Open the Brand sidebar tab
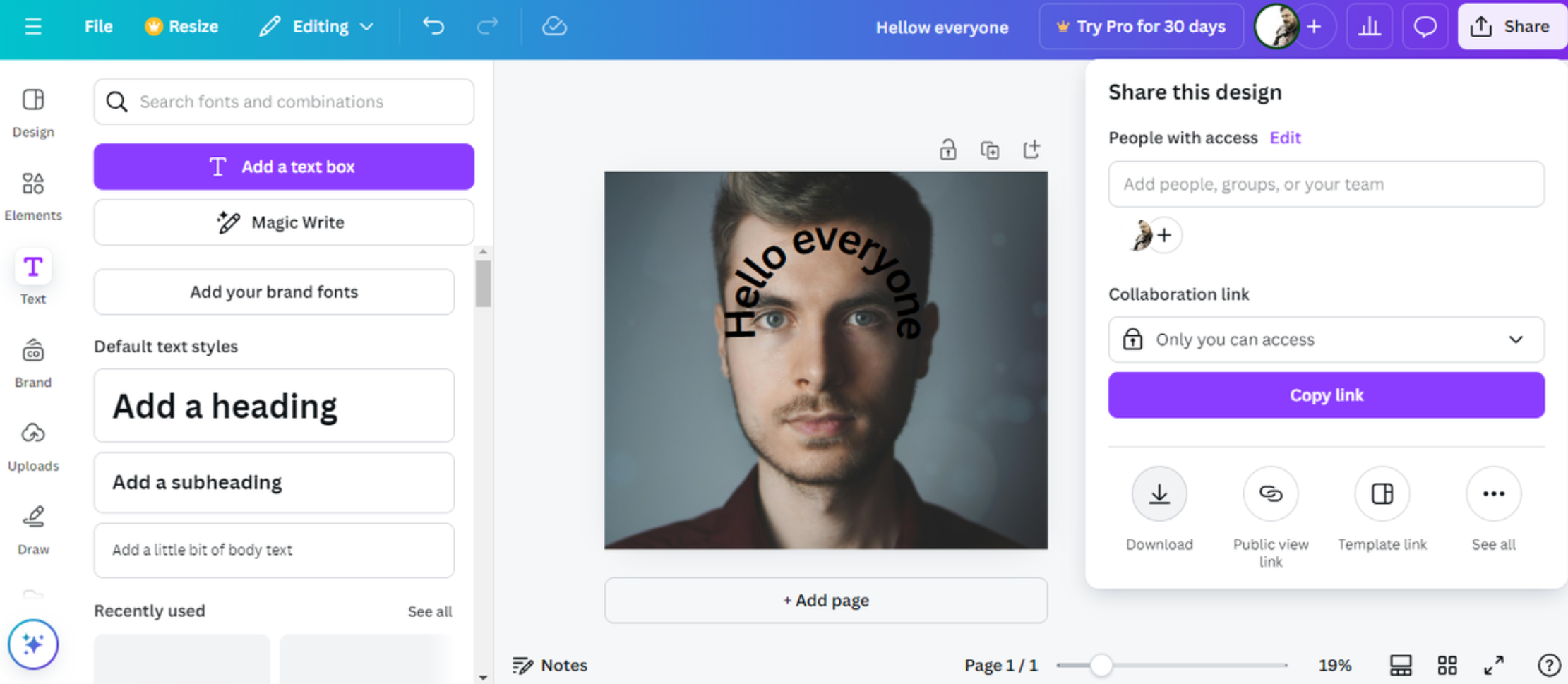Screen dimensions: 1568x684 (33, 363)
